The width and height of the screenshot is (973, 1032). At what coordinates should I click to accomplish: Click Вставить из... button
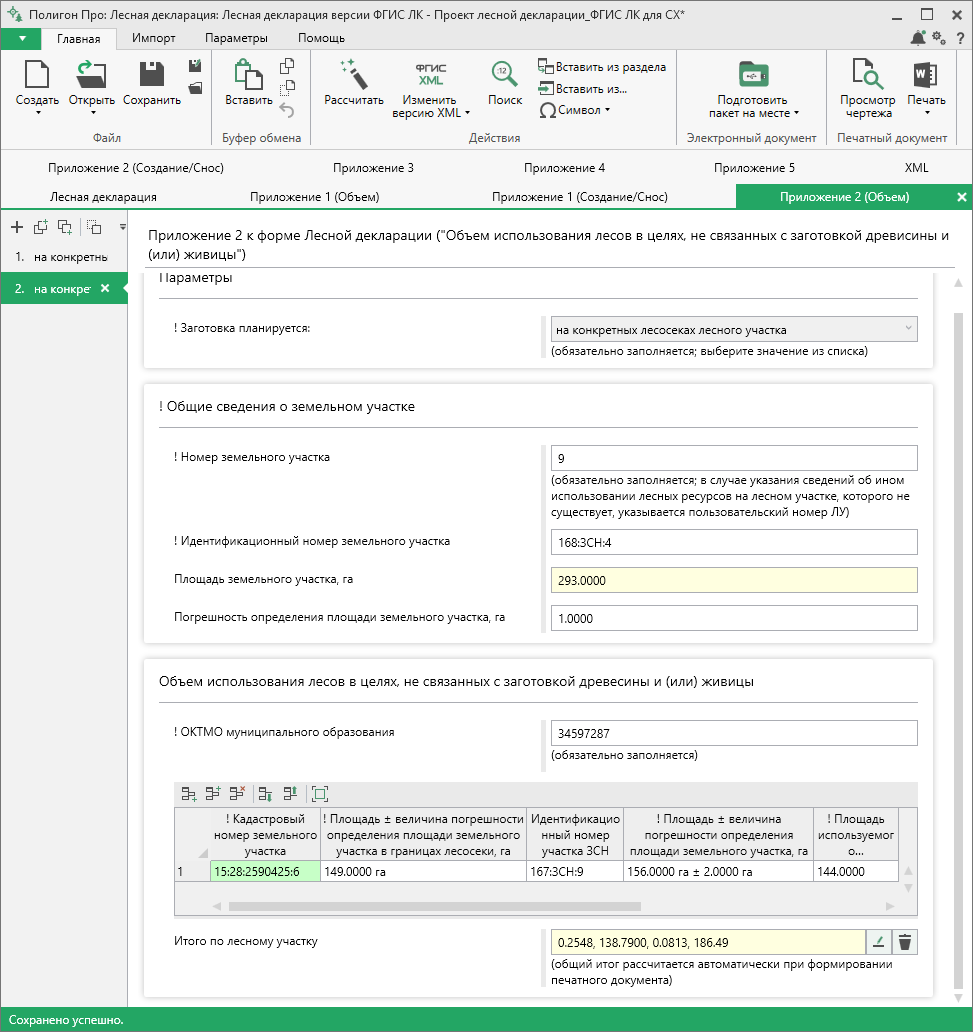point(583,88)
